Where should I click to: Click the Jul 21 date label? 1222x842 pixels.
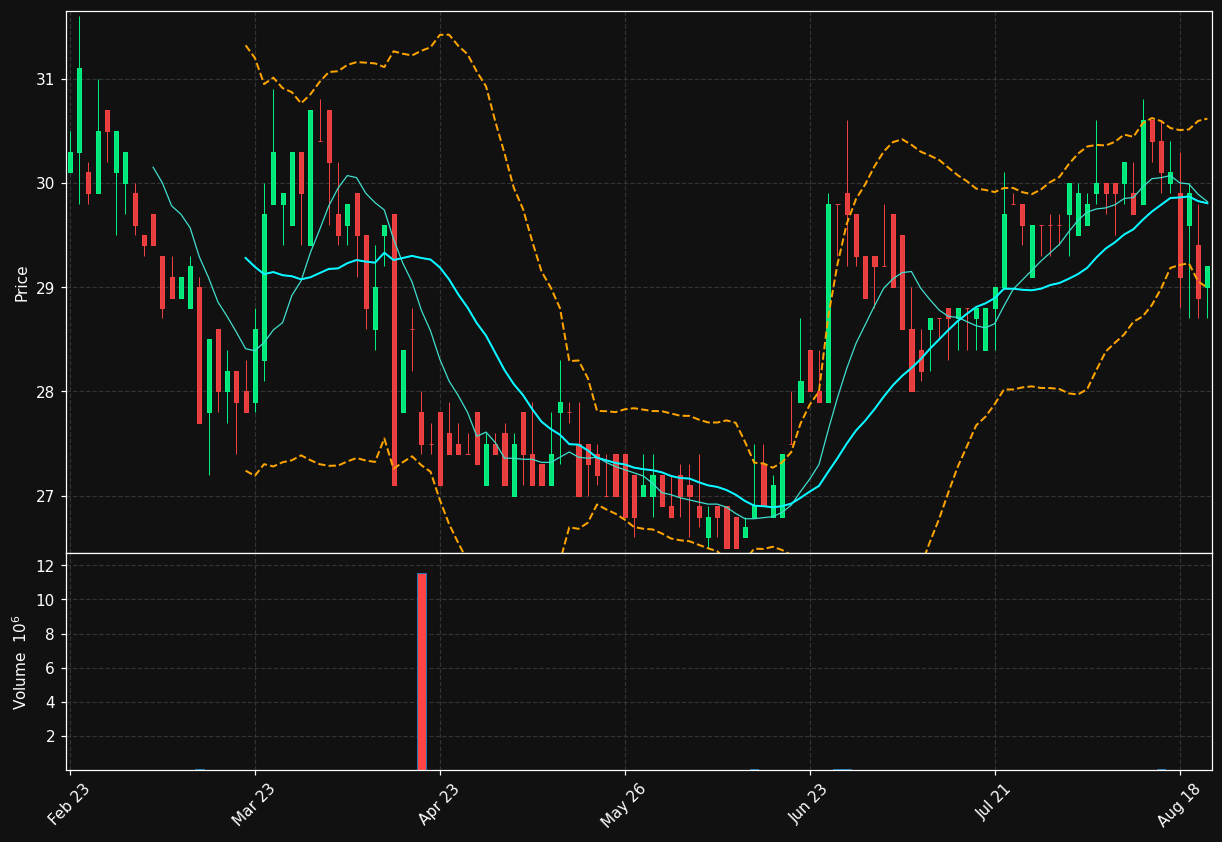point(994,804)
